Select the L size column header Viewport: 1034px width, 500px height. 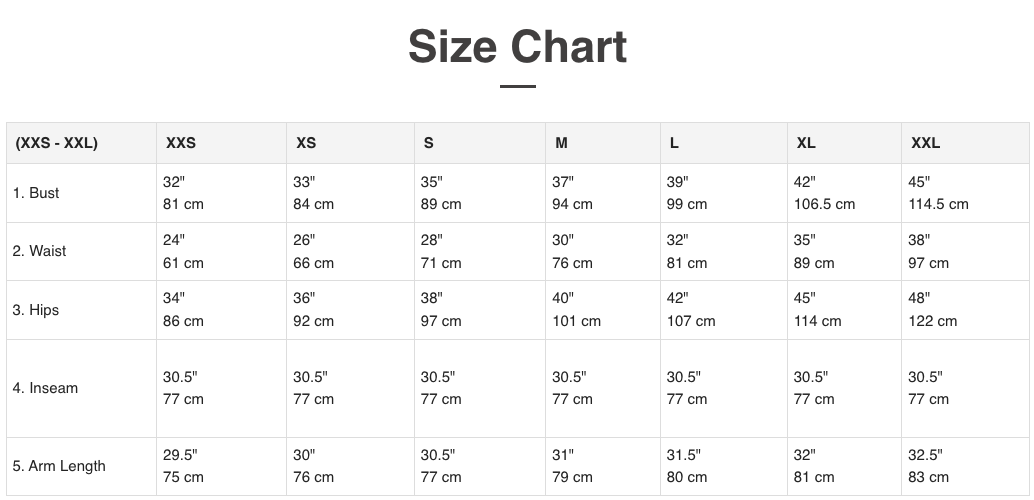pyautogui.click(x=674, y=143)
